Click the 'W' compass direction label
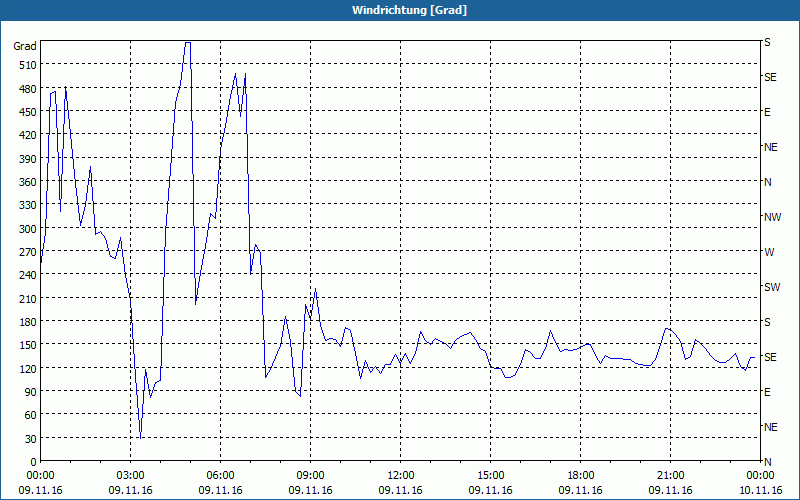The image size is (800, 500). 769,252
